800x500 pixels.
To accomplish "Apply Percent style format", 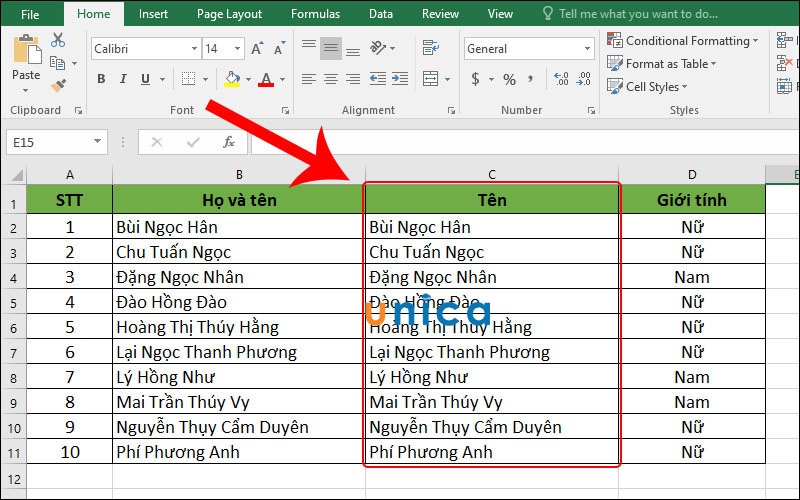I will tap(509, 79).
